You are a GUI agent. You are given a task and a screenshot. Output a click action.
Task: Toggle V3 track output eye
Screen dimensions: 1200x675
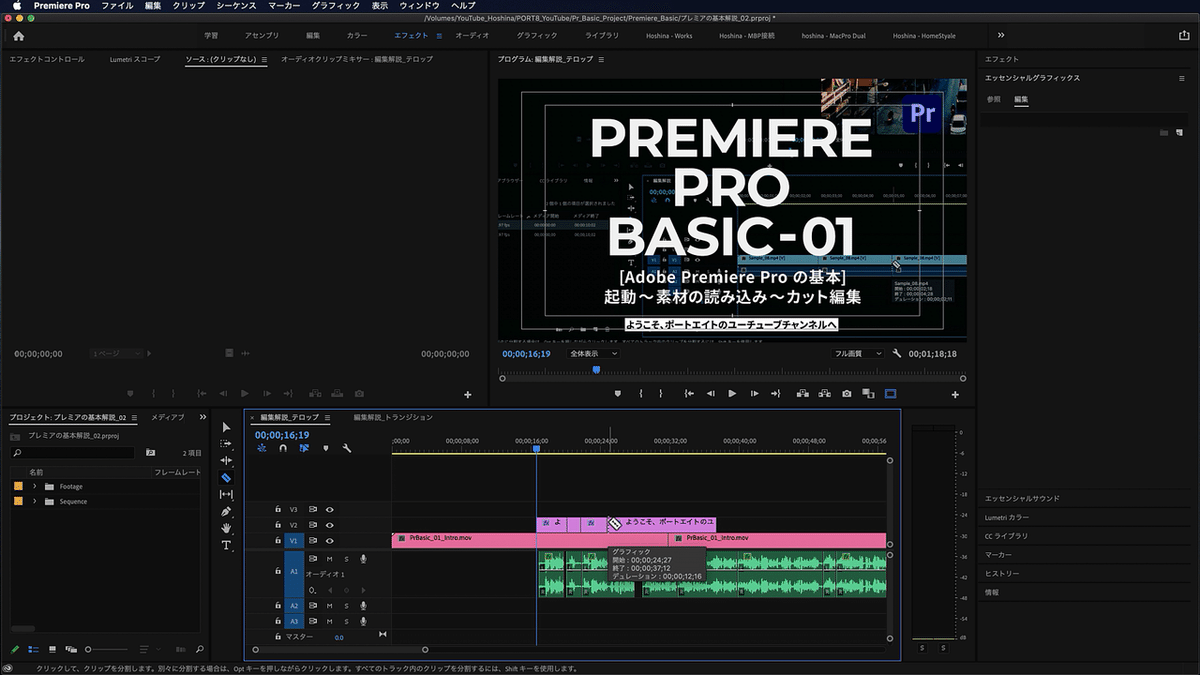(x=329, y=509)
